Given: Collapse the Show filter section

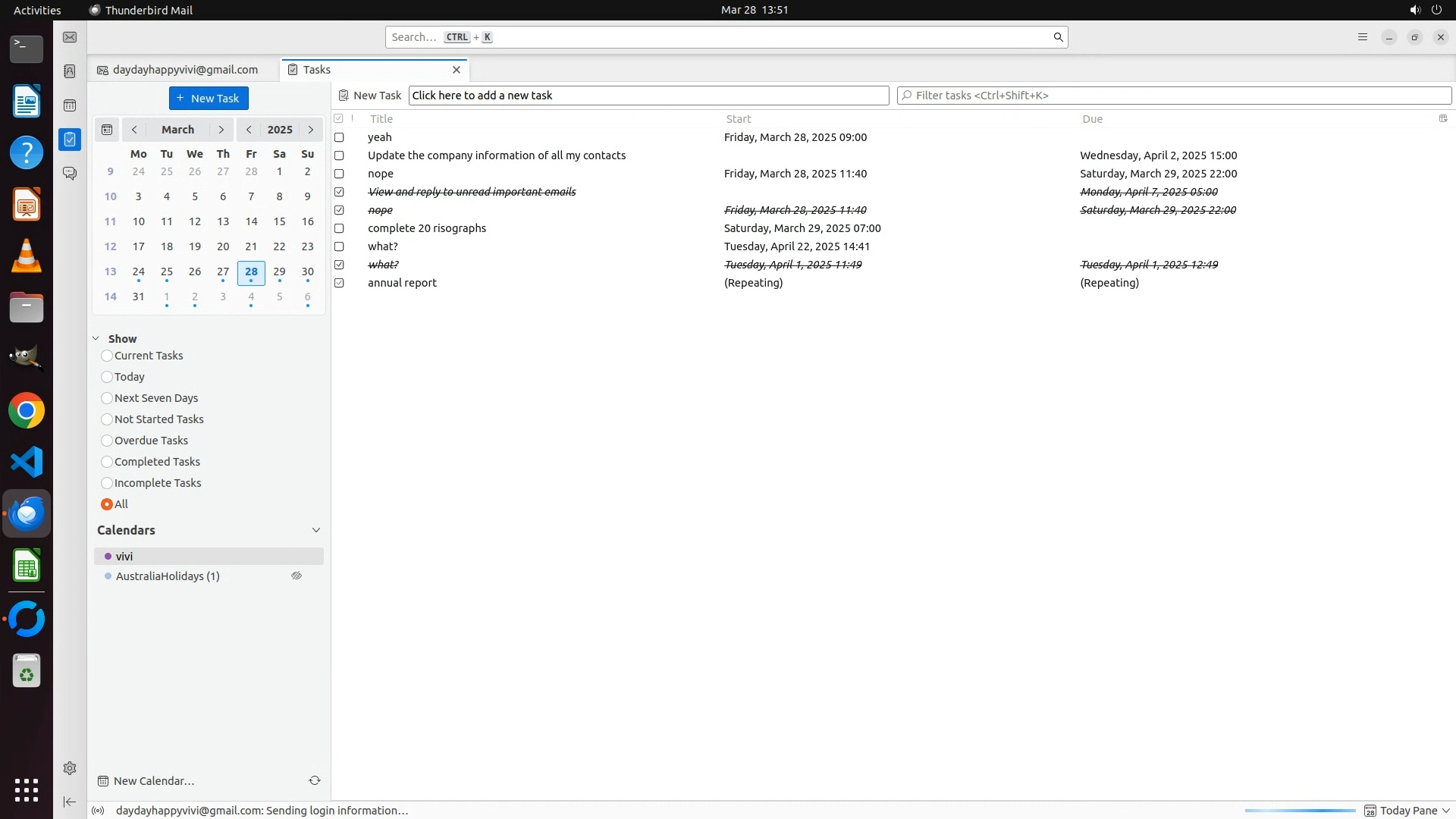Looking at the screenshot, I should [96, 339].
